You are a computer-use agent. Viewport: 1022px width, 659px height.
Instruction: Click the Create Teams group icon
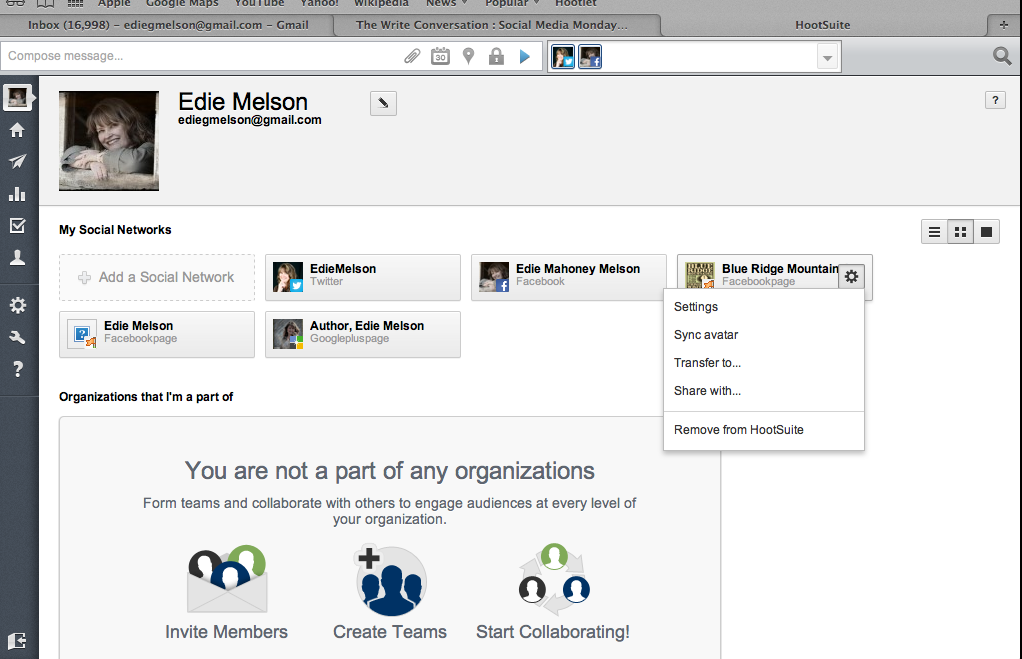[x=390, y=580]
